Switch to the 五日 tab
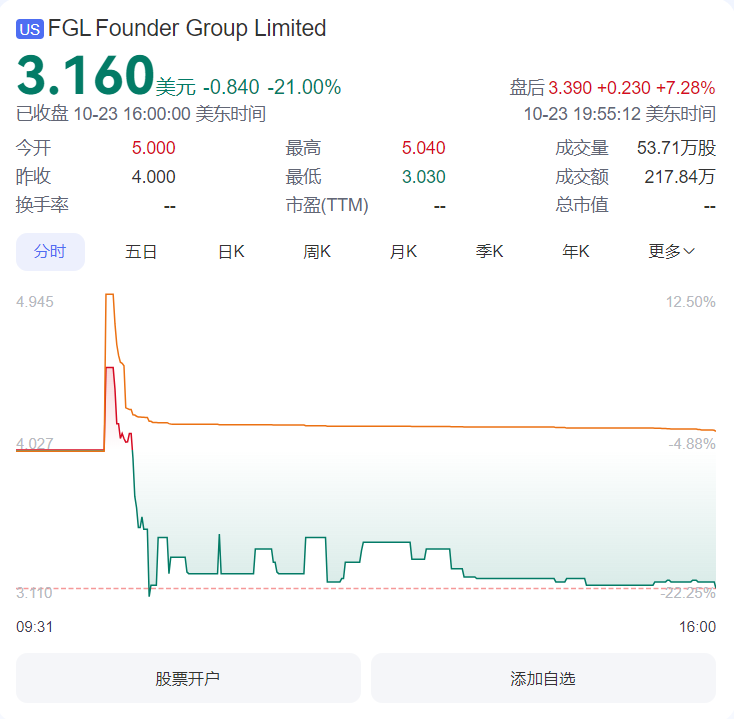This screenshot has width=734, height=719. [141, 252]
